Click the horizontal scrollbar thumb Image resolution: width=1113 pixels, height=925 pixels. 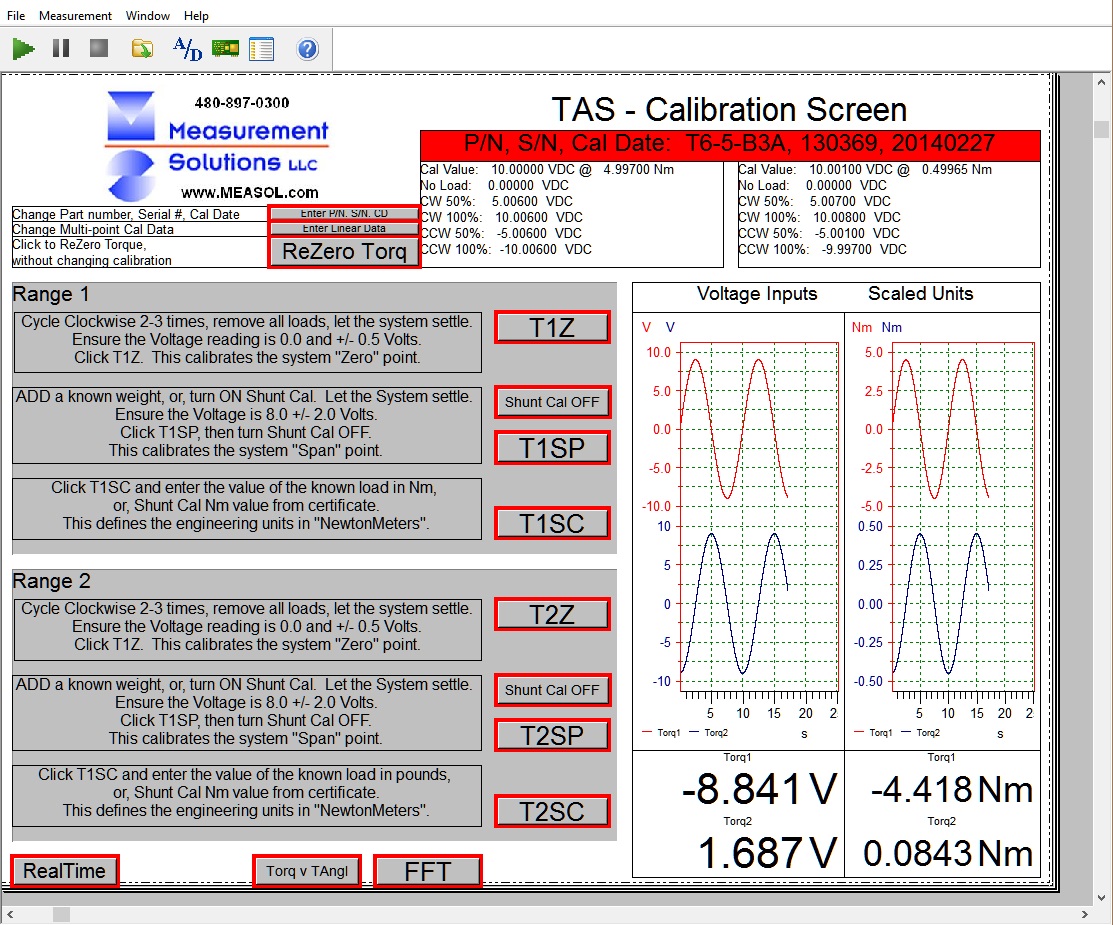pyautogui.click(x=62, y=914)
